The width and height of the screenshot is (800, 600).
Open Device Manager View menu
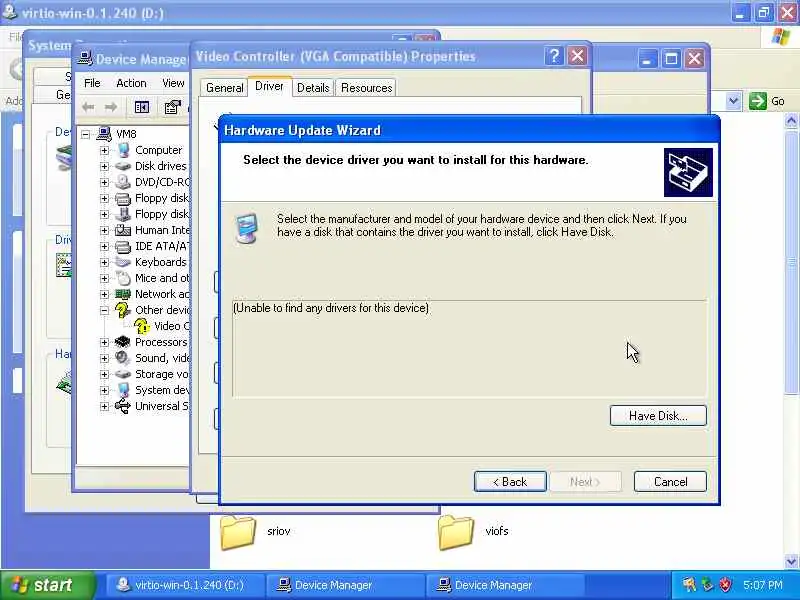tap(173, 83)
